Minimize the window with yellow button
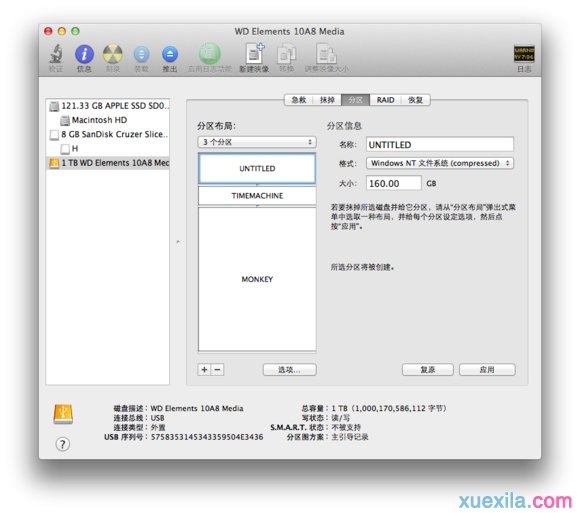The width and height of the screenshot is (580, 513). click(62, 31)
